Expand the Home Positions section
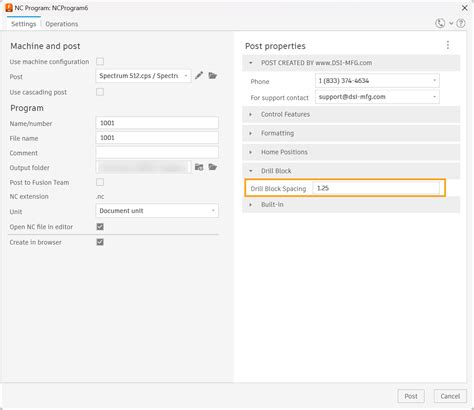The width and height of the screenshot is (474, 410). [x=351, y=152]
